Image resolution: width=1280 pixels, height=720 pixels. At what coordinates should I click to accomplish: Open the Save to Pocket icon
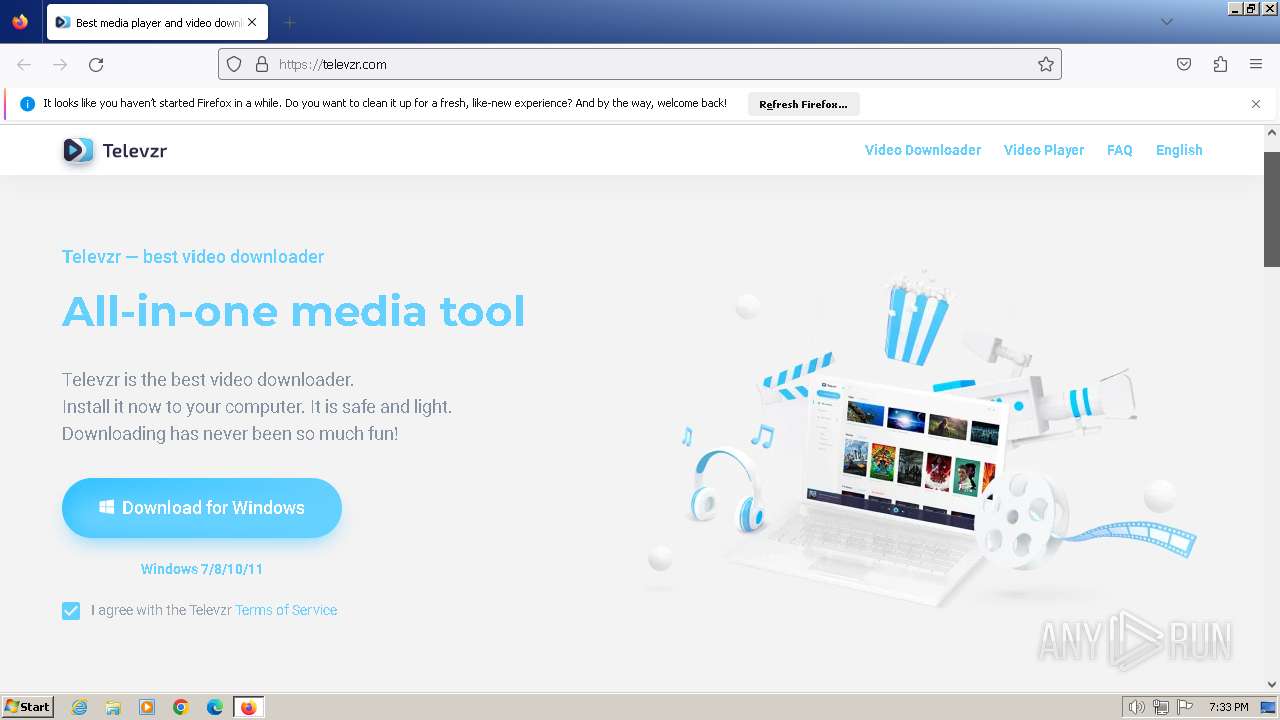tap(1184, 64)
